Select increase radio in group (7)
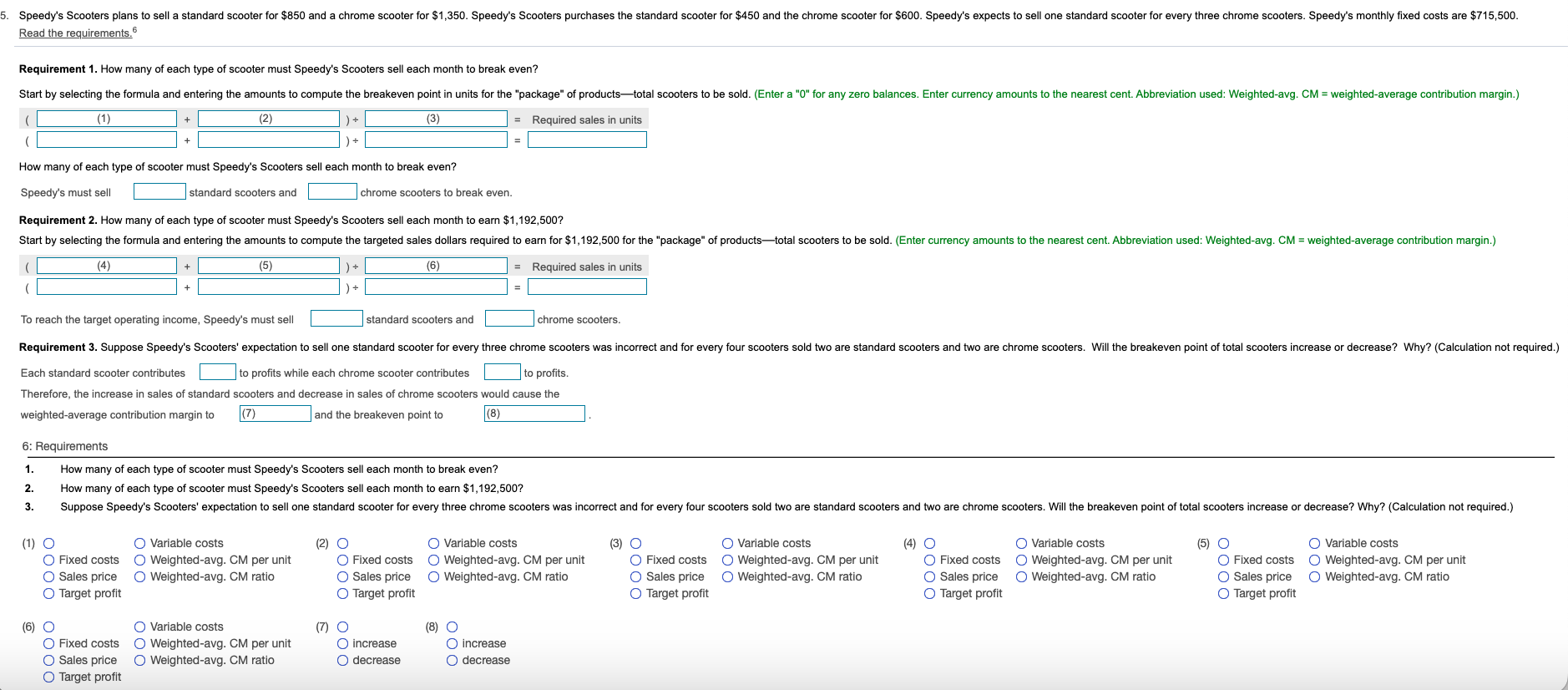This screenshot has width=1568, height=690. click(x=343, y=644)
